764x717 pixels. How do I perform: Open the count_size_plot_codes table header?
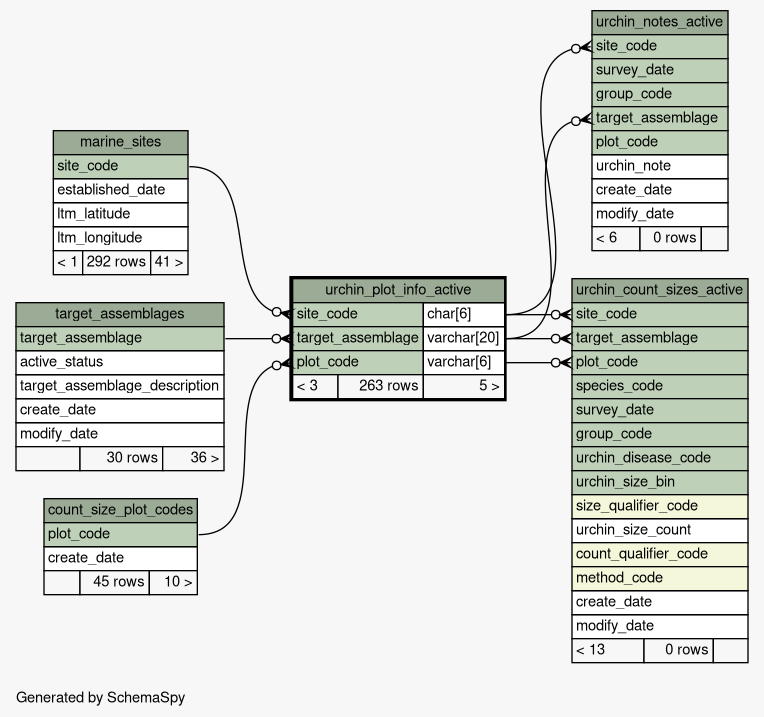pos(120,510)
